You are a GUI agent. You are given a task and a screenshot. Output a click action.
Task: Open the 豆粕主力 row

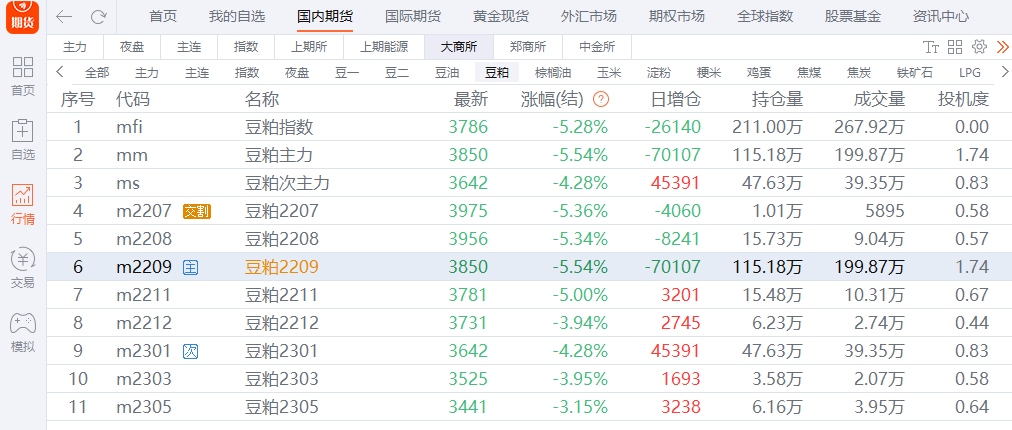point(529,155)
